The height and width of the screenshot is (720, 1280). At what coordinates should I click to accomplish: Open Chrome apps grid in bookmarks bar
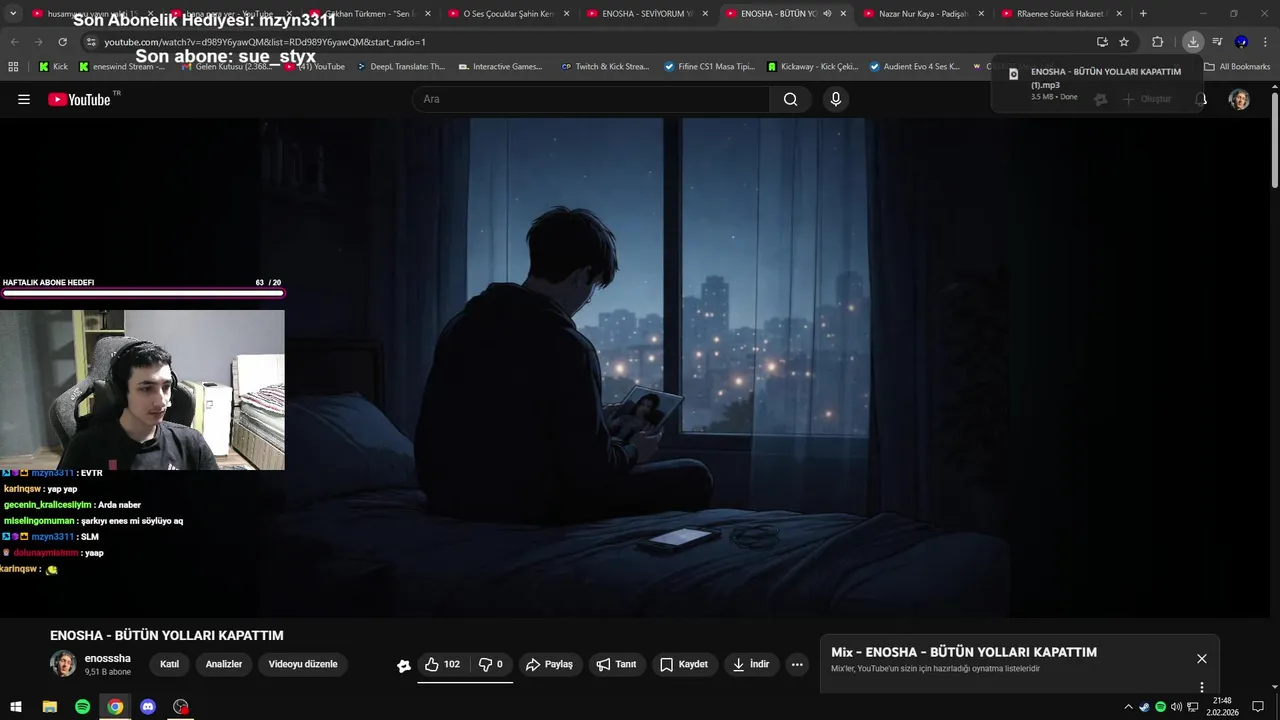coord(13,67)
